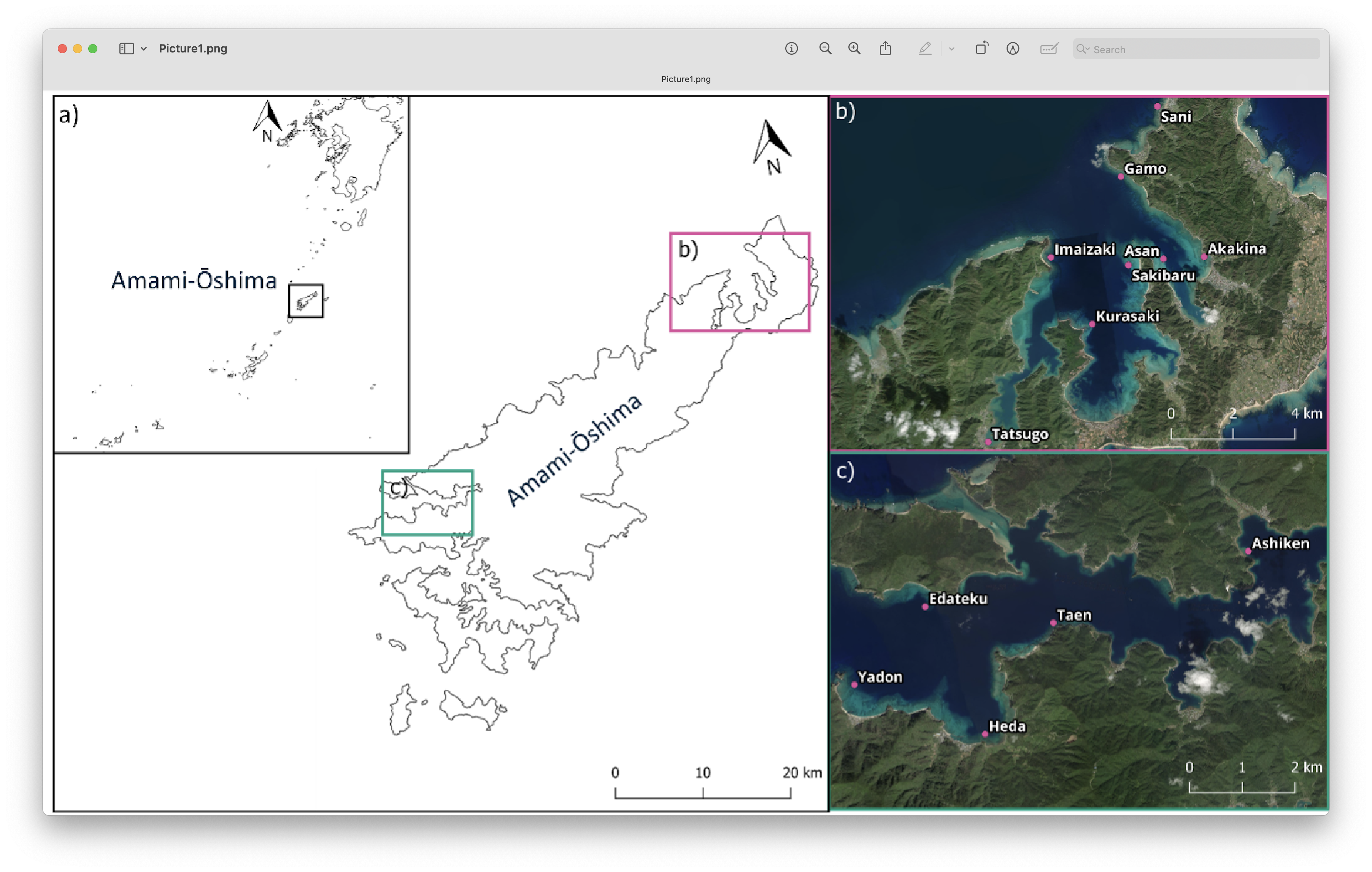The height and width of the screenshot is (872, 1372).
Task: Click the search magnifier icon
Action: (1082, 49)
